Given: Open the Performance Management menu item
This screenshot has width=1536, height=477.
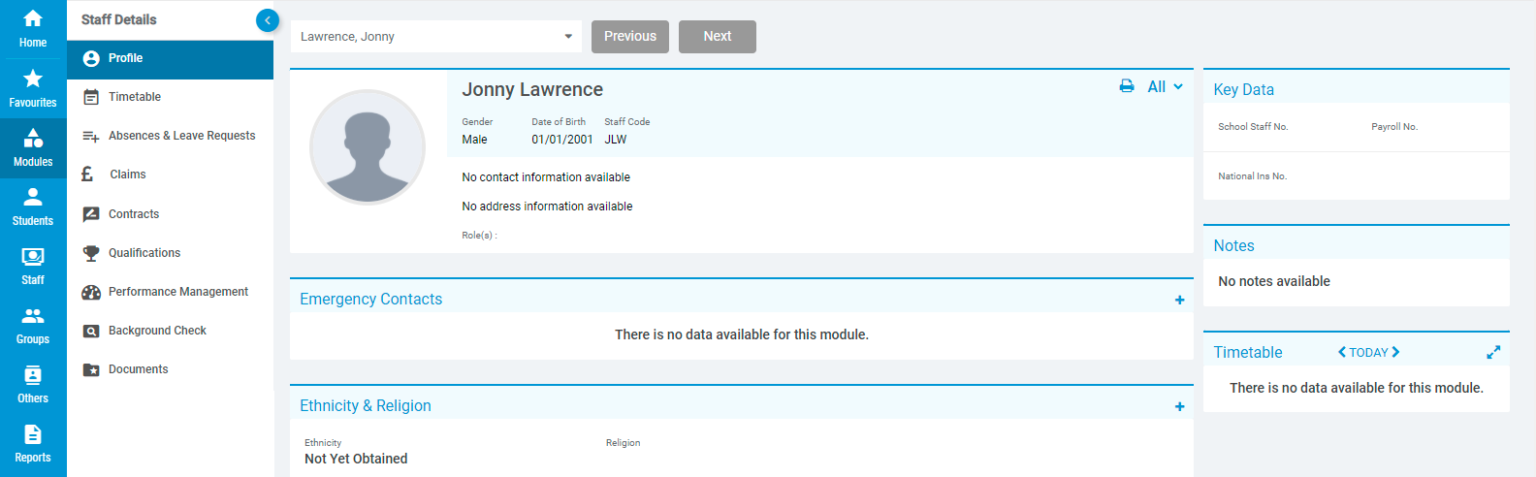Looking at the screenshot, I should point(178,292).
